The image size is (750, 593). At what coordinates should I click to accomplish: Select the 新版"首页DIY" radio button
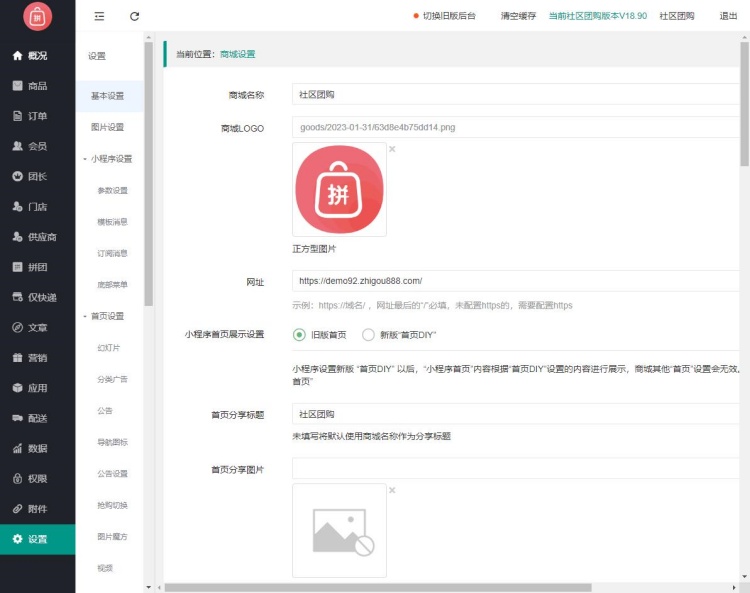coord(368,335)
